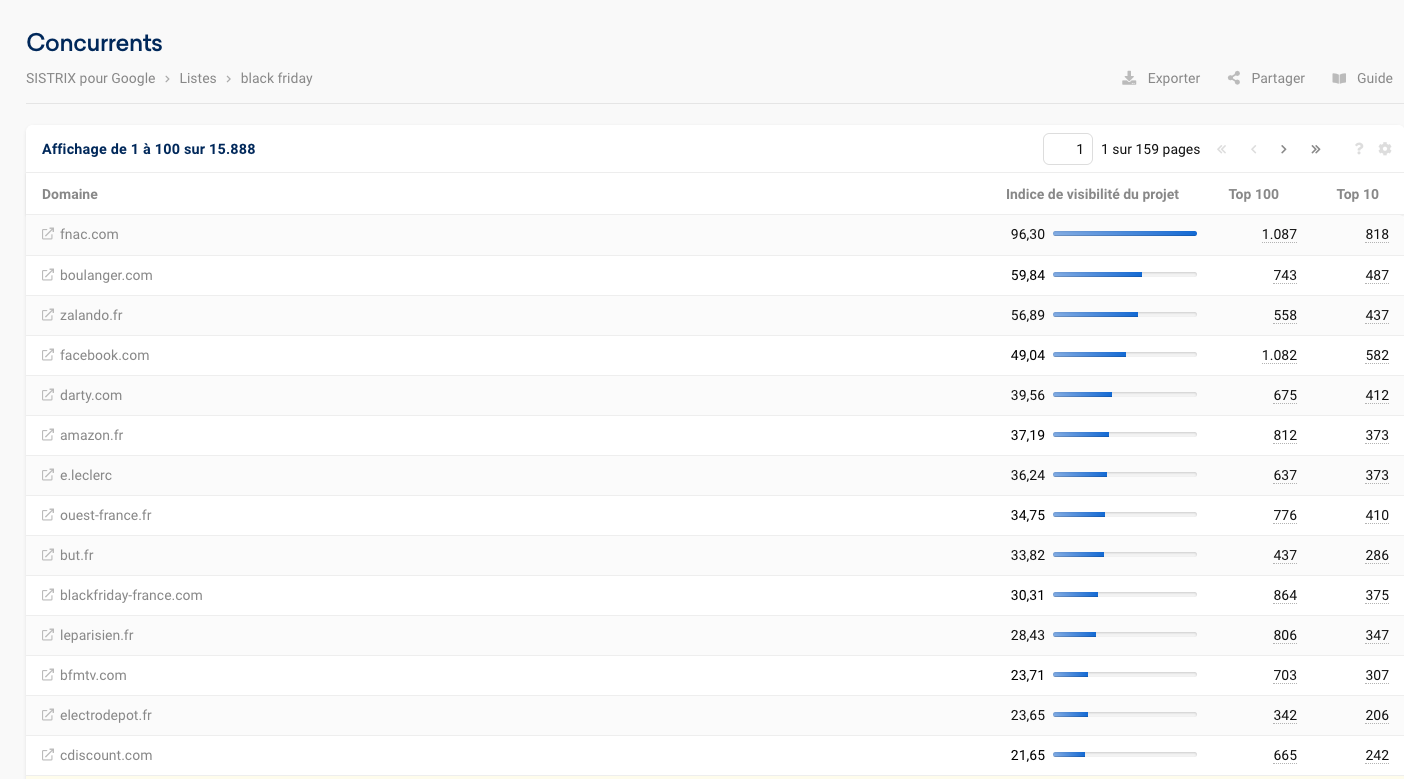Open fnac.com external link icon
This screenshot has width=1404, height=779.
(48, 234)
